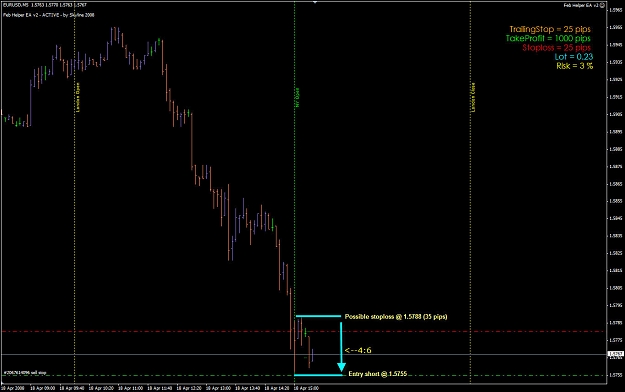
Task: Click the Expert Advisor smiley face icon
Action: tap(602, 5)
